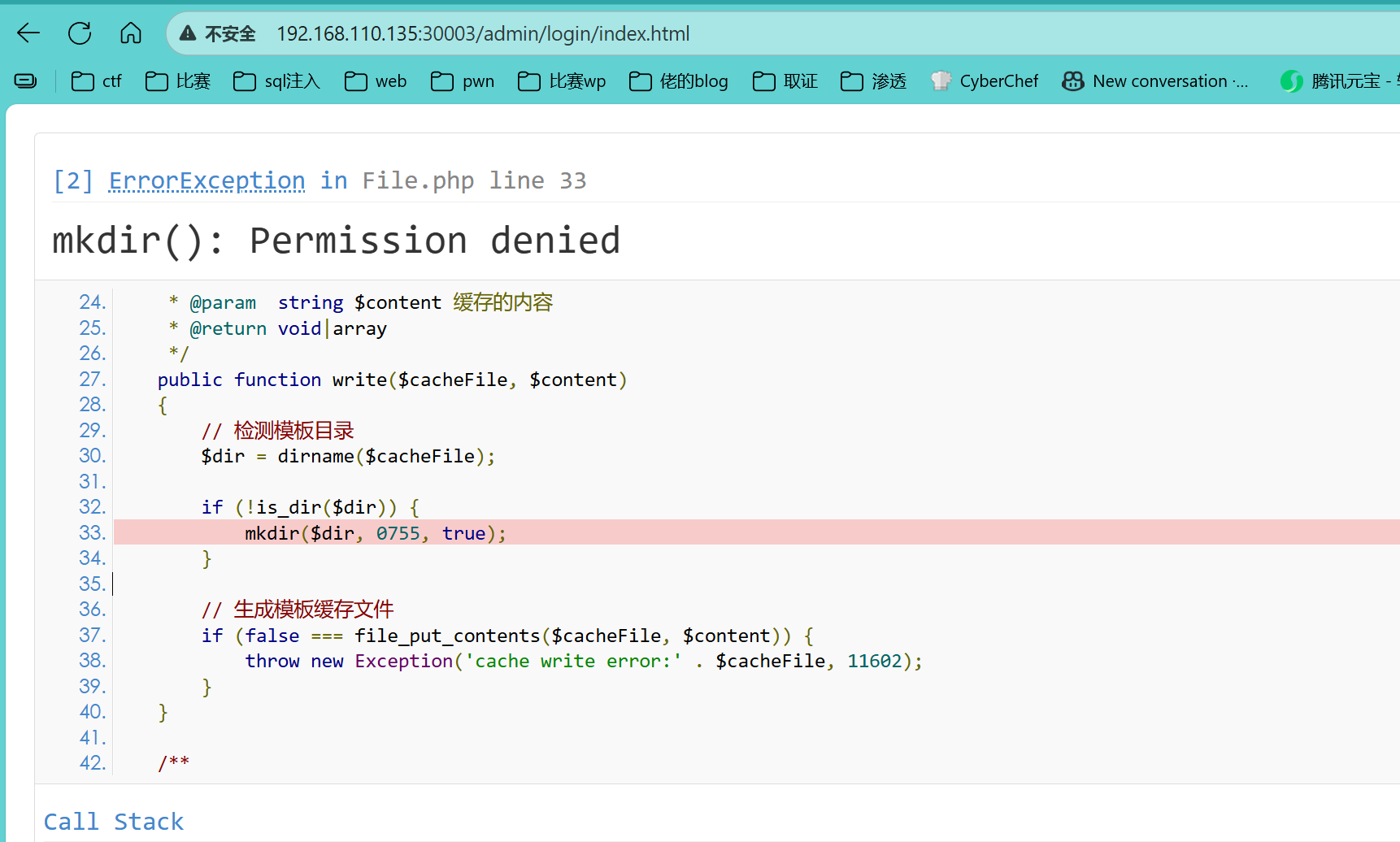Open the sql注入 bookmark folder
1400x842 pixels.
pyautogui.click(x=277, y=81)
